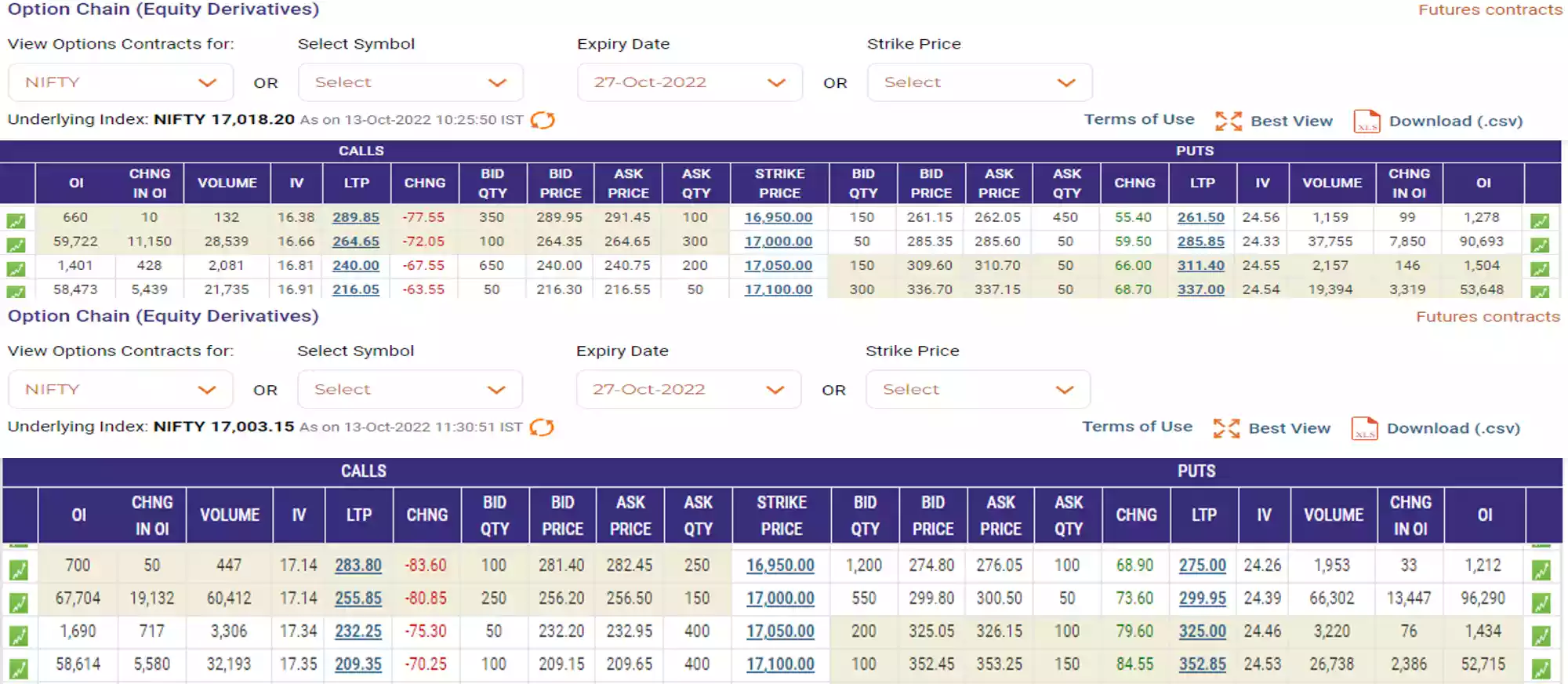1568x684 pixels.
Task: Click put LTP 337.00 link
Action: tap(1201, 289)
